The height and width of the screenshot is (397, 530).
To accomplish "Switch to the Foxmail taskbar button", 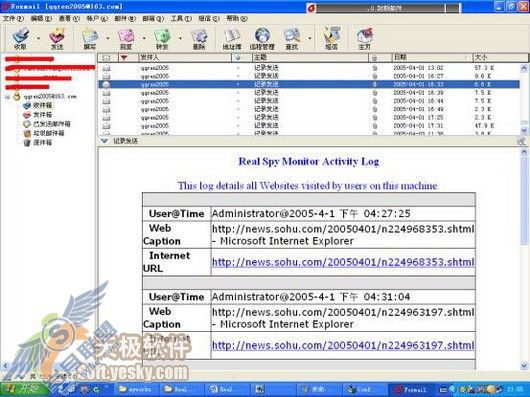I will (x=412, y=390).
